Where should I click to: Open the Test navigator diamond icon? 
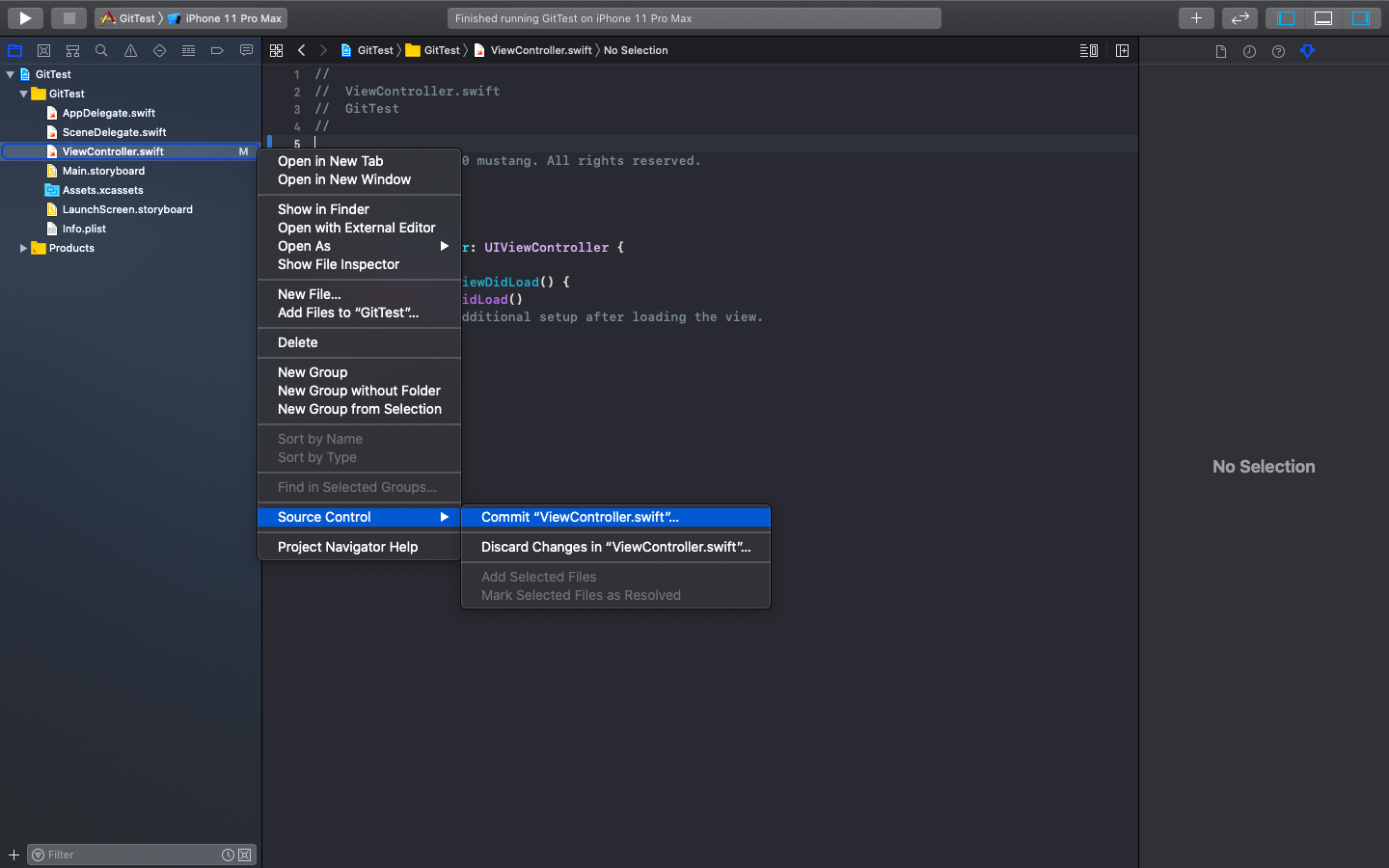(x=159, y=50)
